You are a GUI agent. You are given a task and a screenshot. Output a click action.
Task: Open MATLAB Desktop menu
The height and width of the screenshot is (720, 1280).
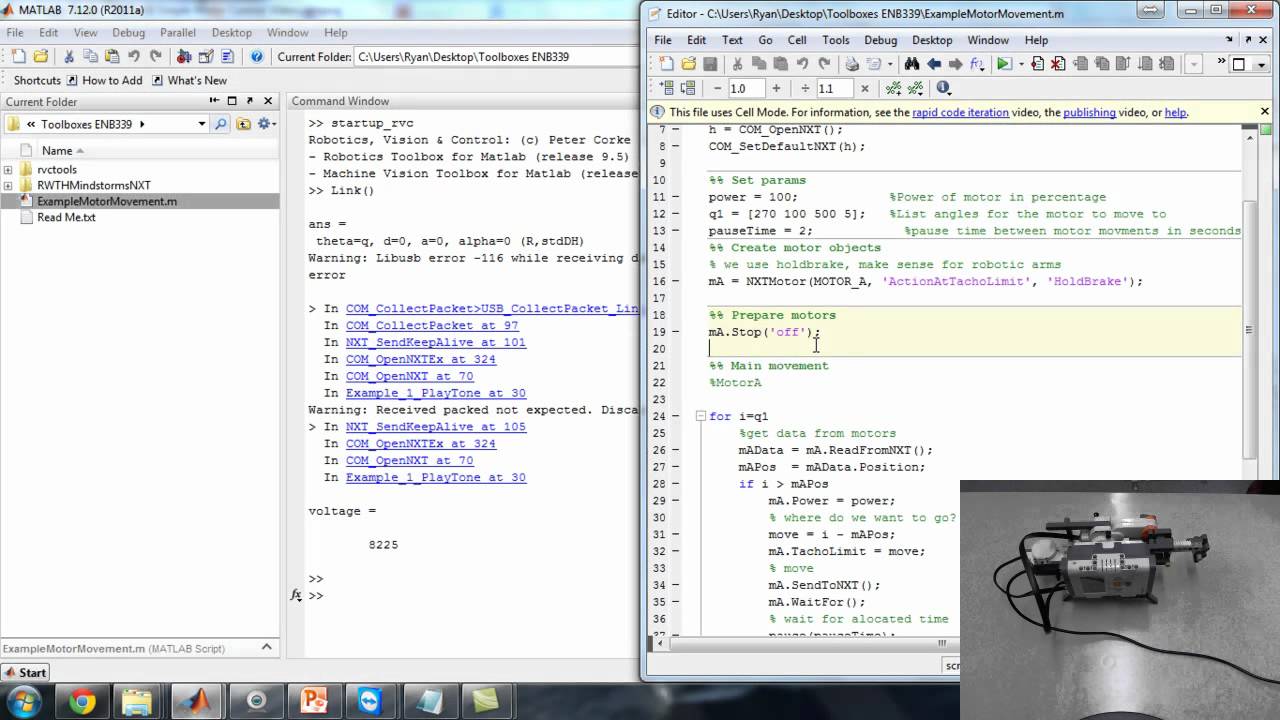[x=232, y=32]
